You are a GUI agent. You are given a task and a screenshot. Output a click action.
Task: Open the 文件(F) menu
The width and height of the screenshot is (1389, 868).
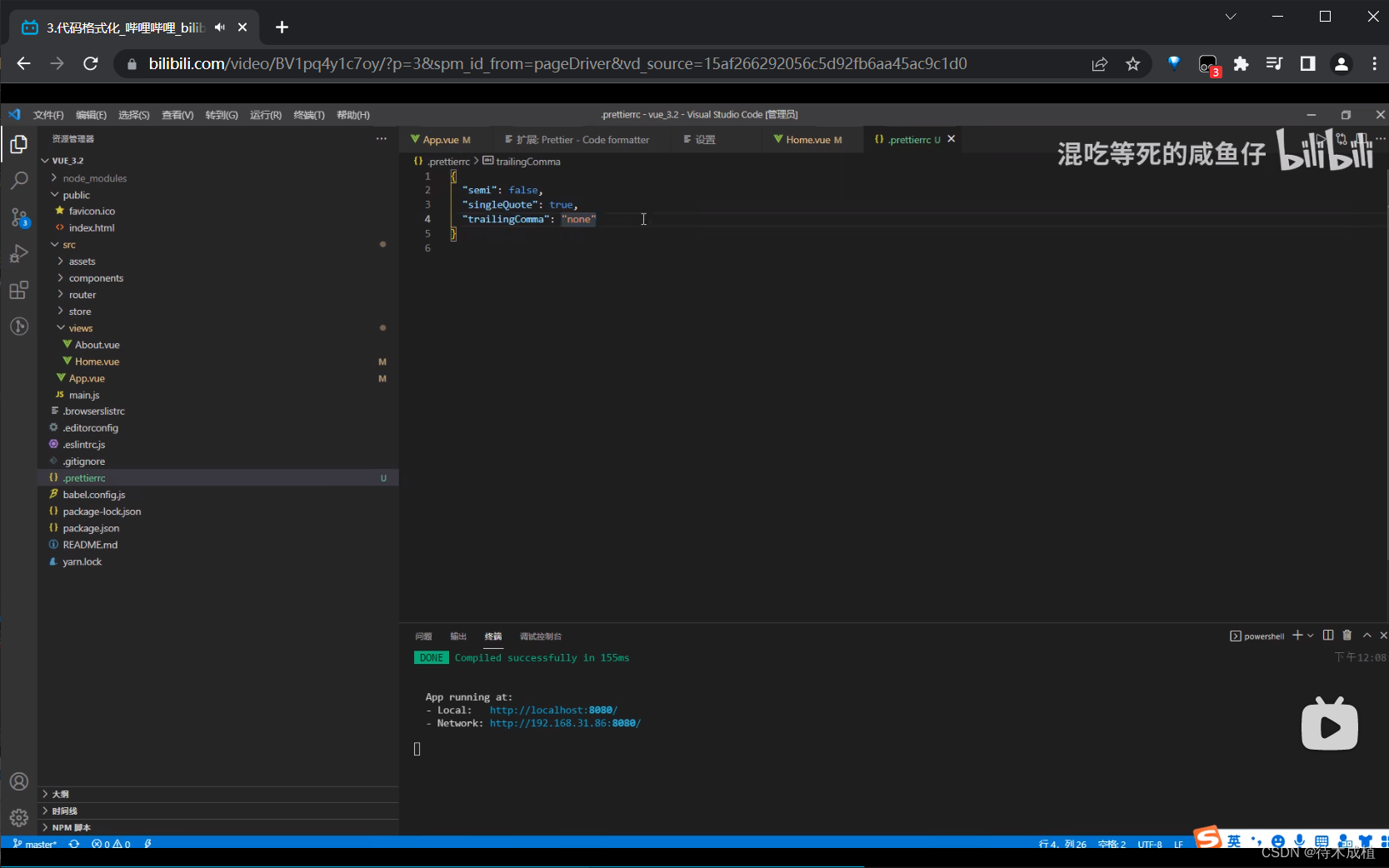pyautogui.click(x=48, y=115)
